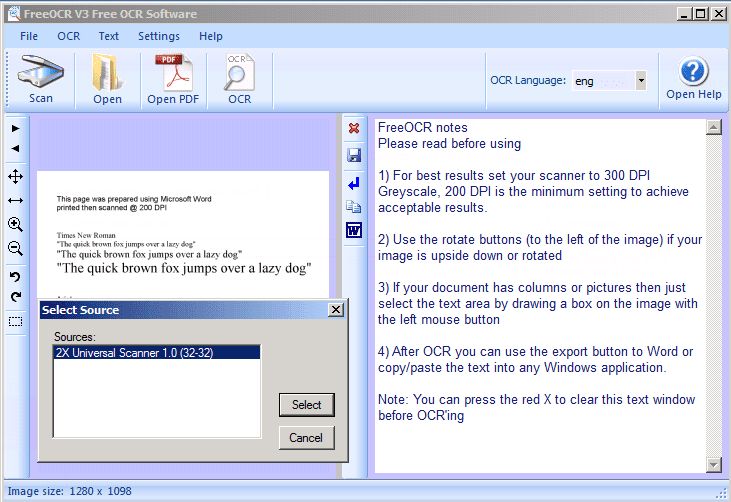Export text to Word icon
The width and height of the screenshot is (731, 502).
[x=354, y=230]
